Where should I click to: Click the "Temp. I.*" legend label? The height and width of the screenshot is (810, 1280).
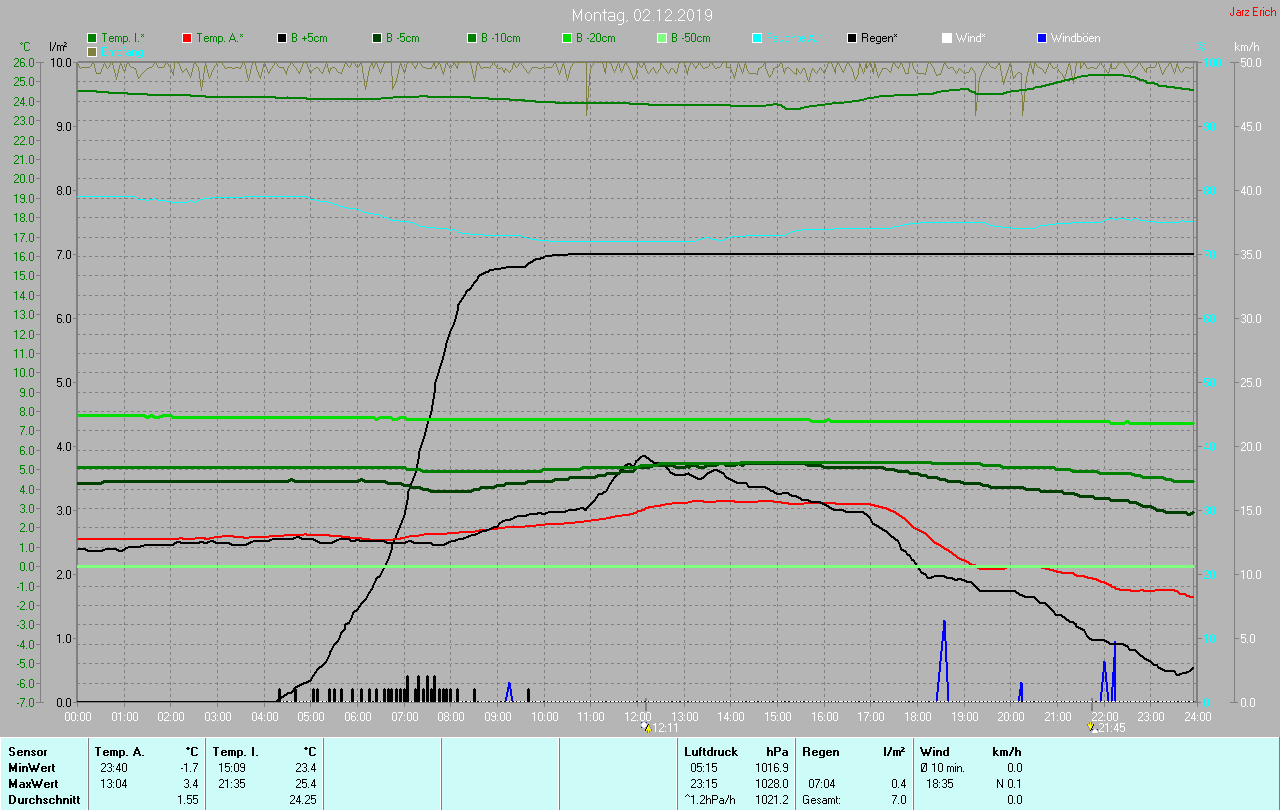[123, 38]
